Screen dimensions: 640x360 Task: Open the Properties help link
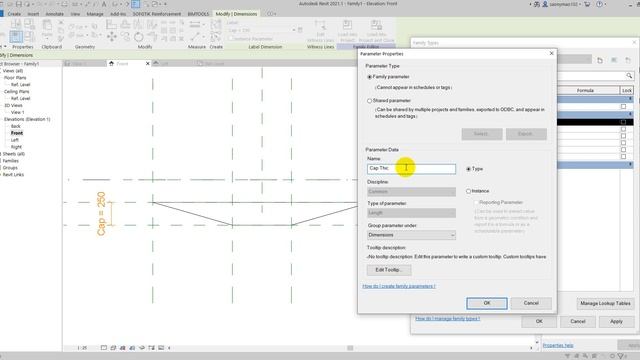[558, 346]
